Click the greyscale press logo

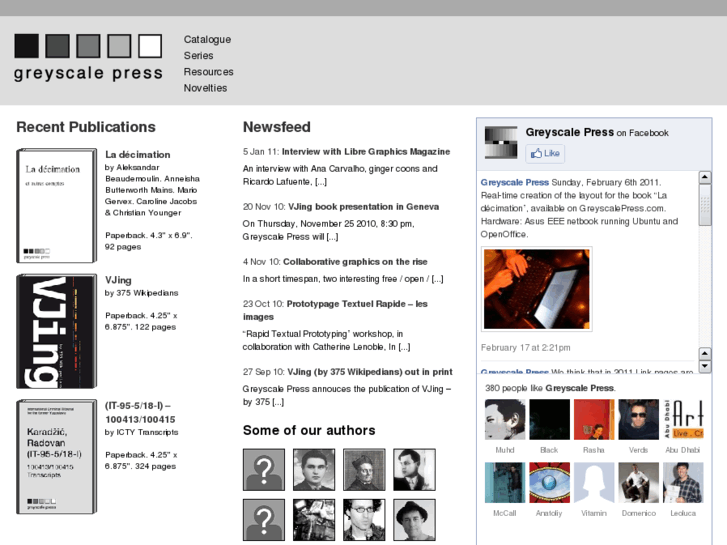click(x=88, y=58)
